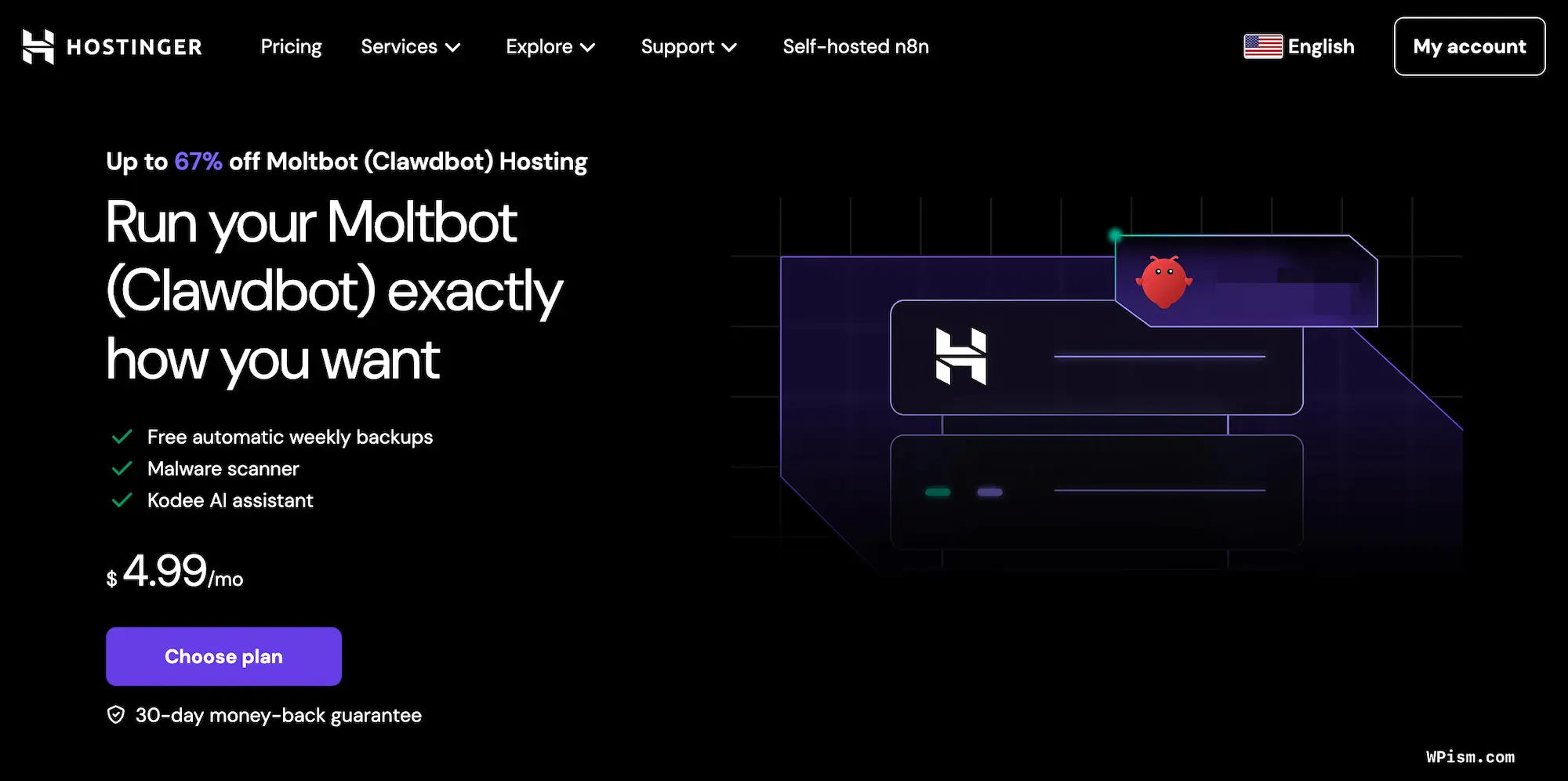Expand the Explore menu
Image resolution: width=1568 pixels, height=781 pixels.
coord(550,47)
